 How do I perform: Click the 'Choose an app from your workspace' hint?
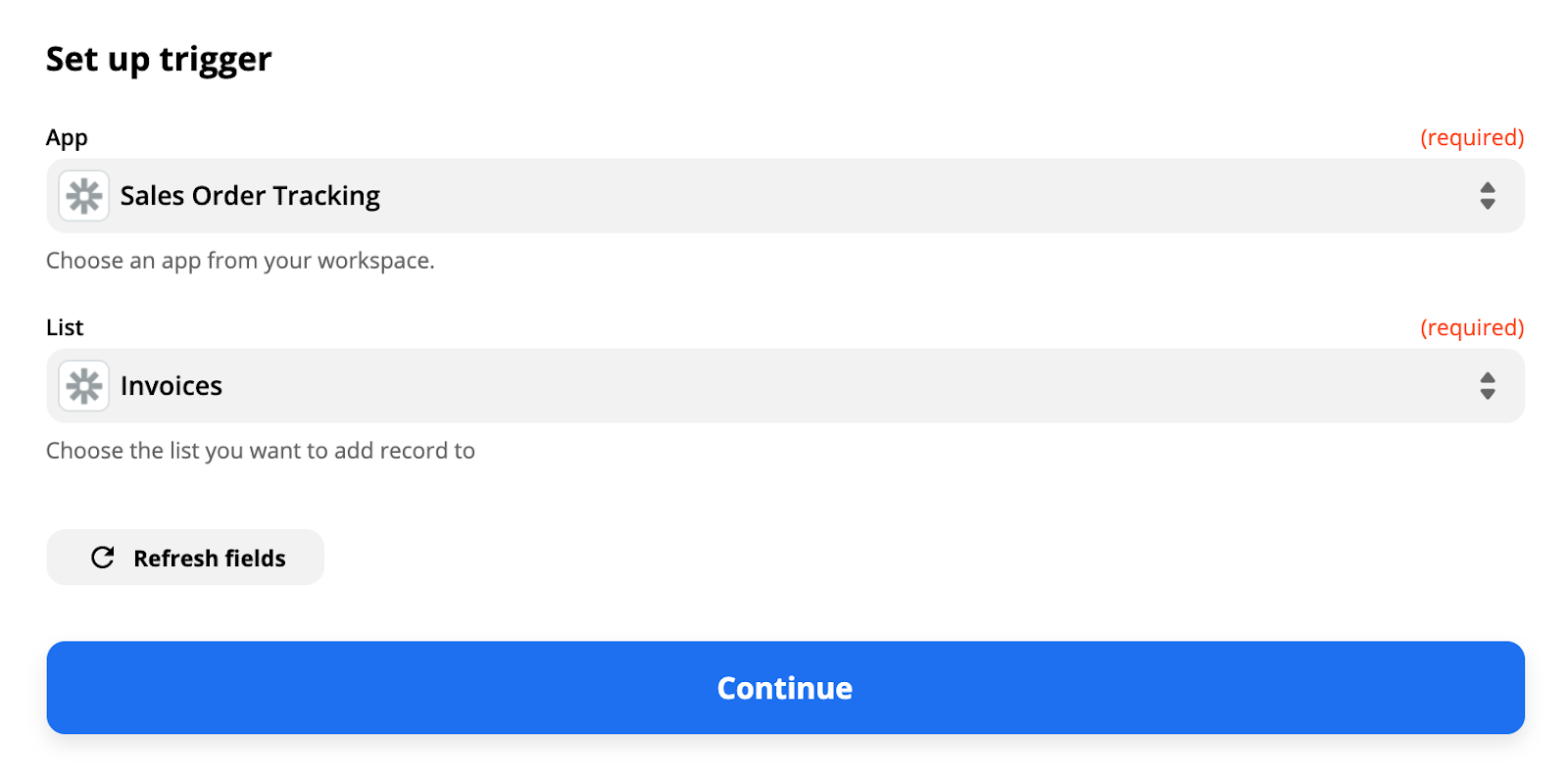coord(240,261)
